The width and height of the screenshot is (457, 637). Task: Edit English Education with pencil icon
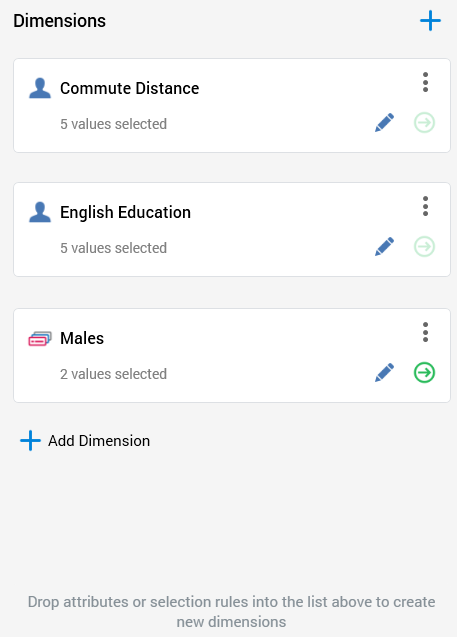point(384,246)
